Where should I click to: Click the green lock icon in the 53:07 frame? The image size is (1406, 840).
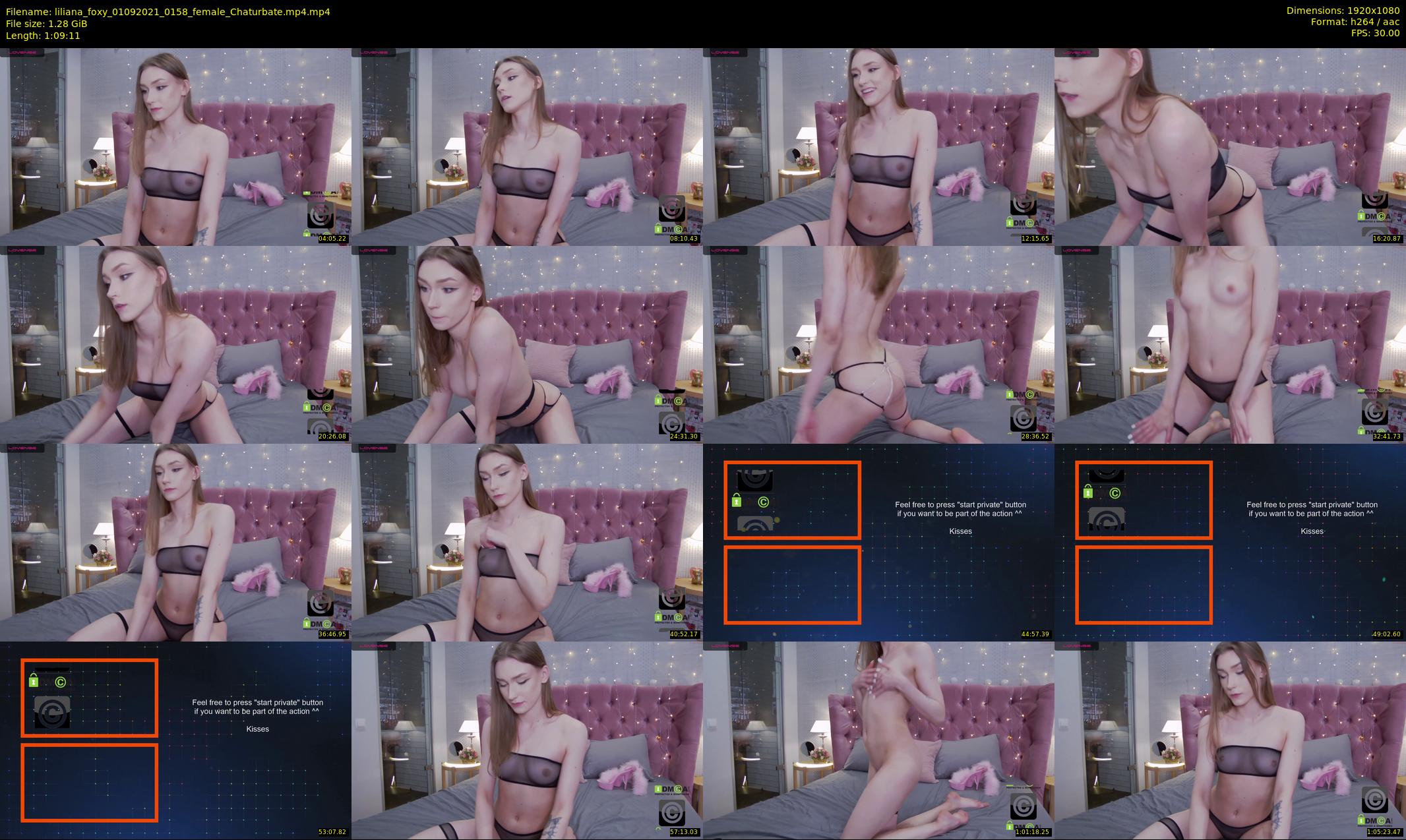coord(34,680)
